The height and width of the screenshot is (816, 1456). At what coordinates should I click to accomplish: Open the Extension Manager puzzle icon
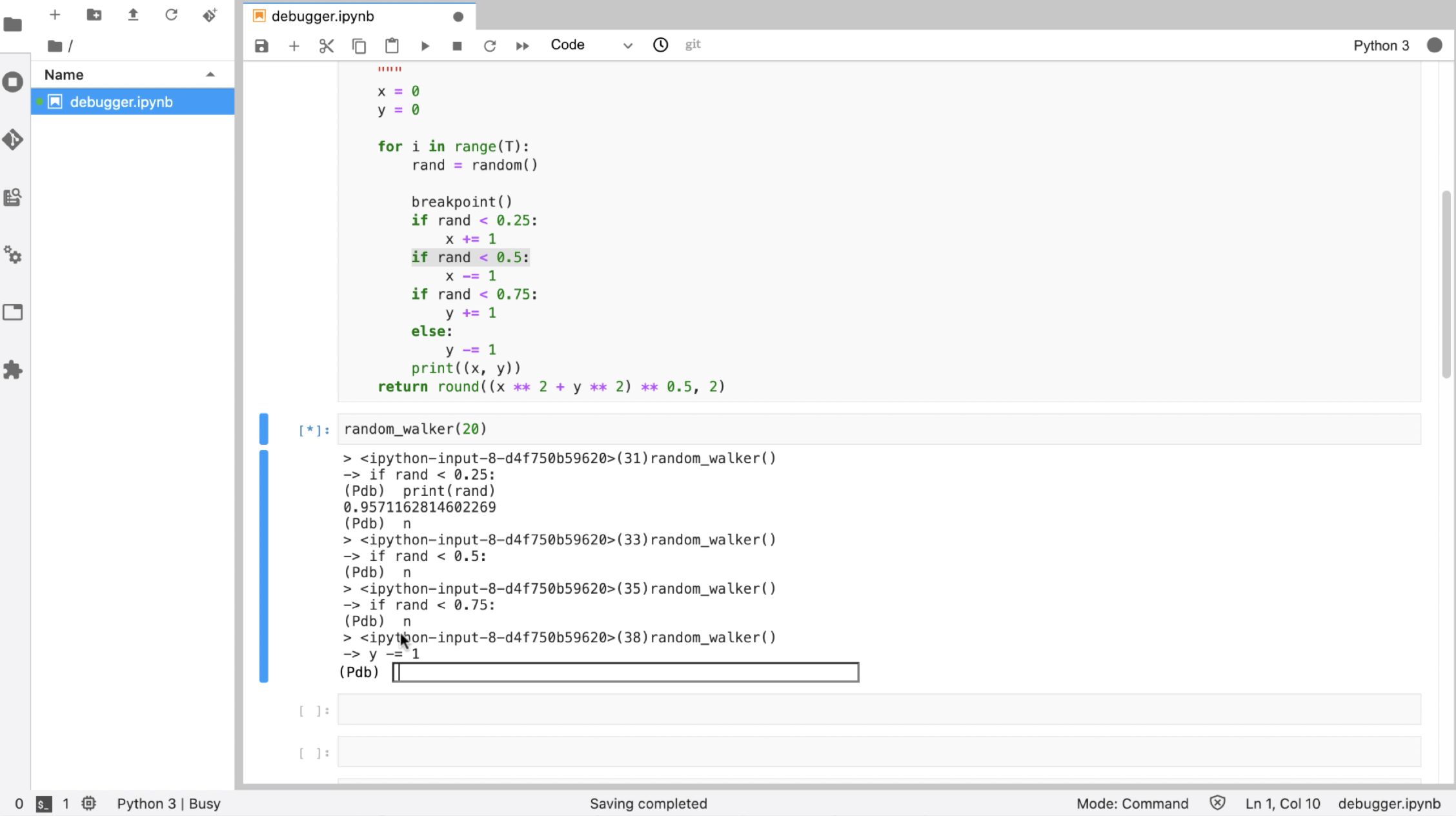coord(13,370)
